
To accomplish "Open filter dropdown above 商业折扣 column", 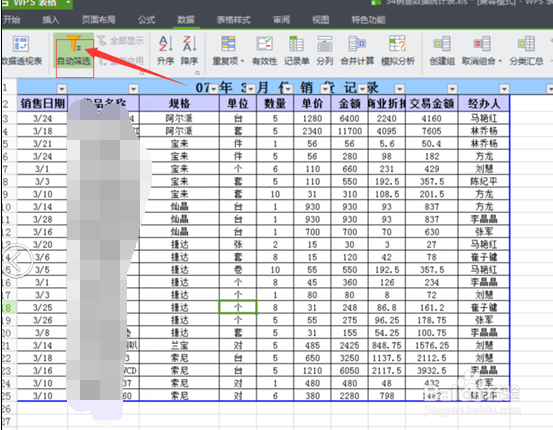I will [x=399, y=89].
